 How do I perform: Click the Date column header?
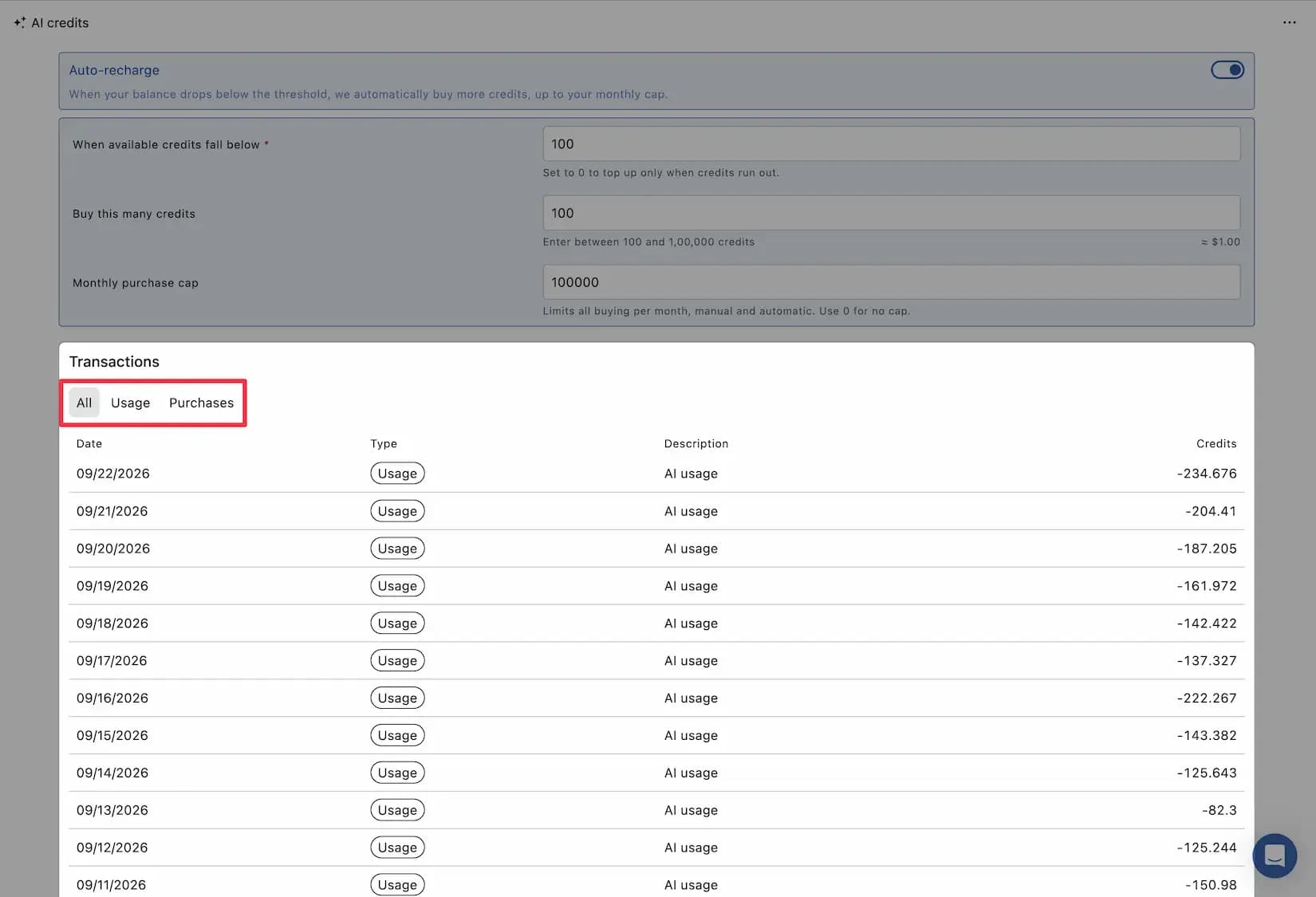[89, 443]
